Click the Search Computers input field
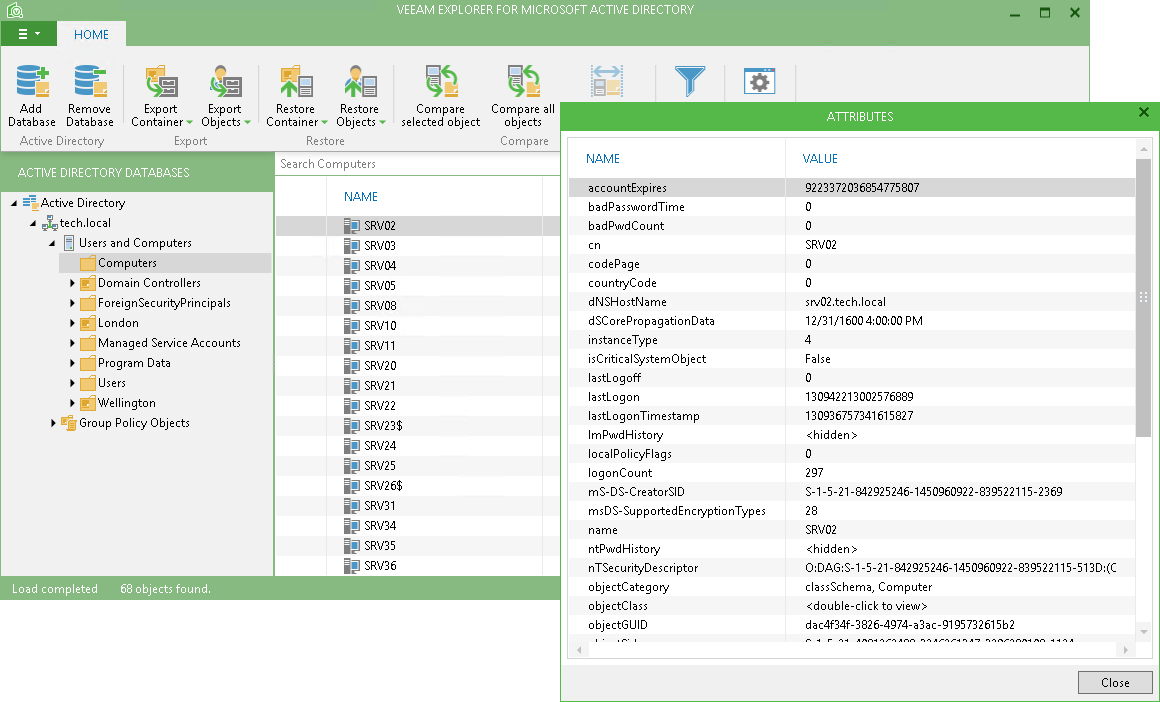Viewport: 1160px width, 702px height. 417,164
